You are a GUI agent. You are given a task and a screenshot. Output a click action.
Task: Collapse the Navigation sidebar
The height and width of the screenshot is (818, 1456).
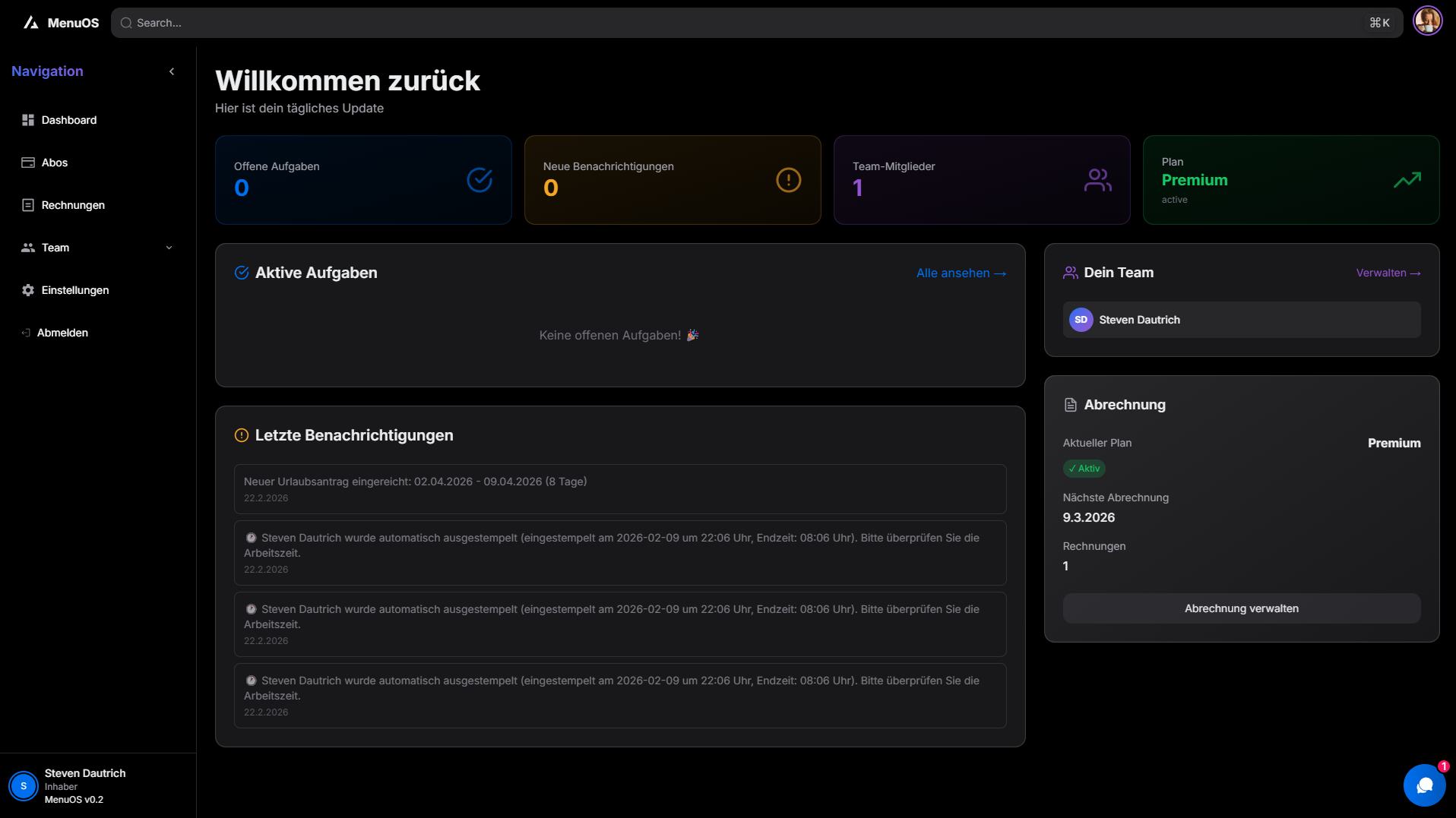coord(172,71)
